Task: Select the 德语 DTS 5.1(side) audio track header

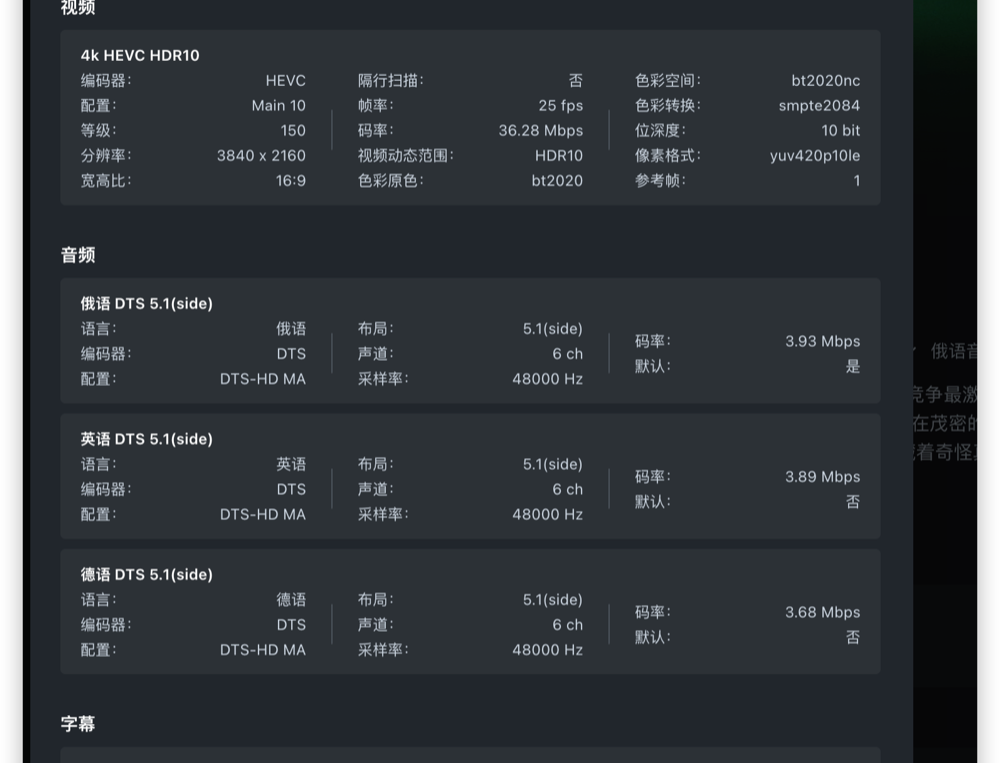Action: (147, 574)
